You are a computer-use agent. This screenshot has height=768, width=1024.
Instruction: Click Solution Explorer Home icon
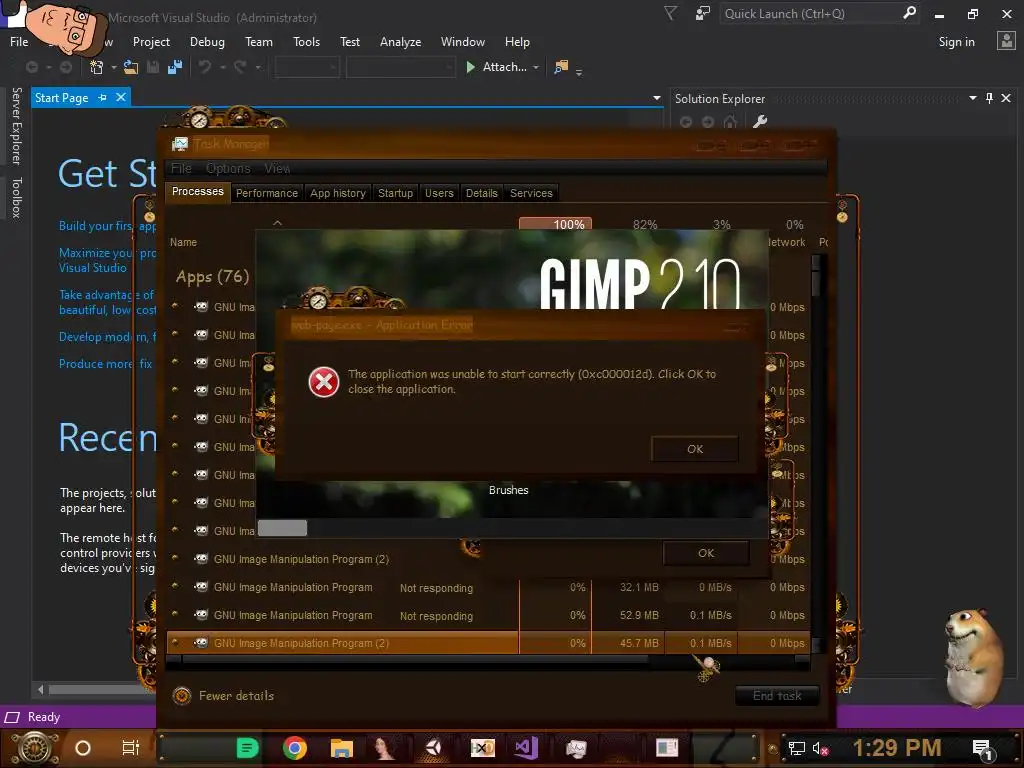click(x=730, y=122)
